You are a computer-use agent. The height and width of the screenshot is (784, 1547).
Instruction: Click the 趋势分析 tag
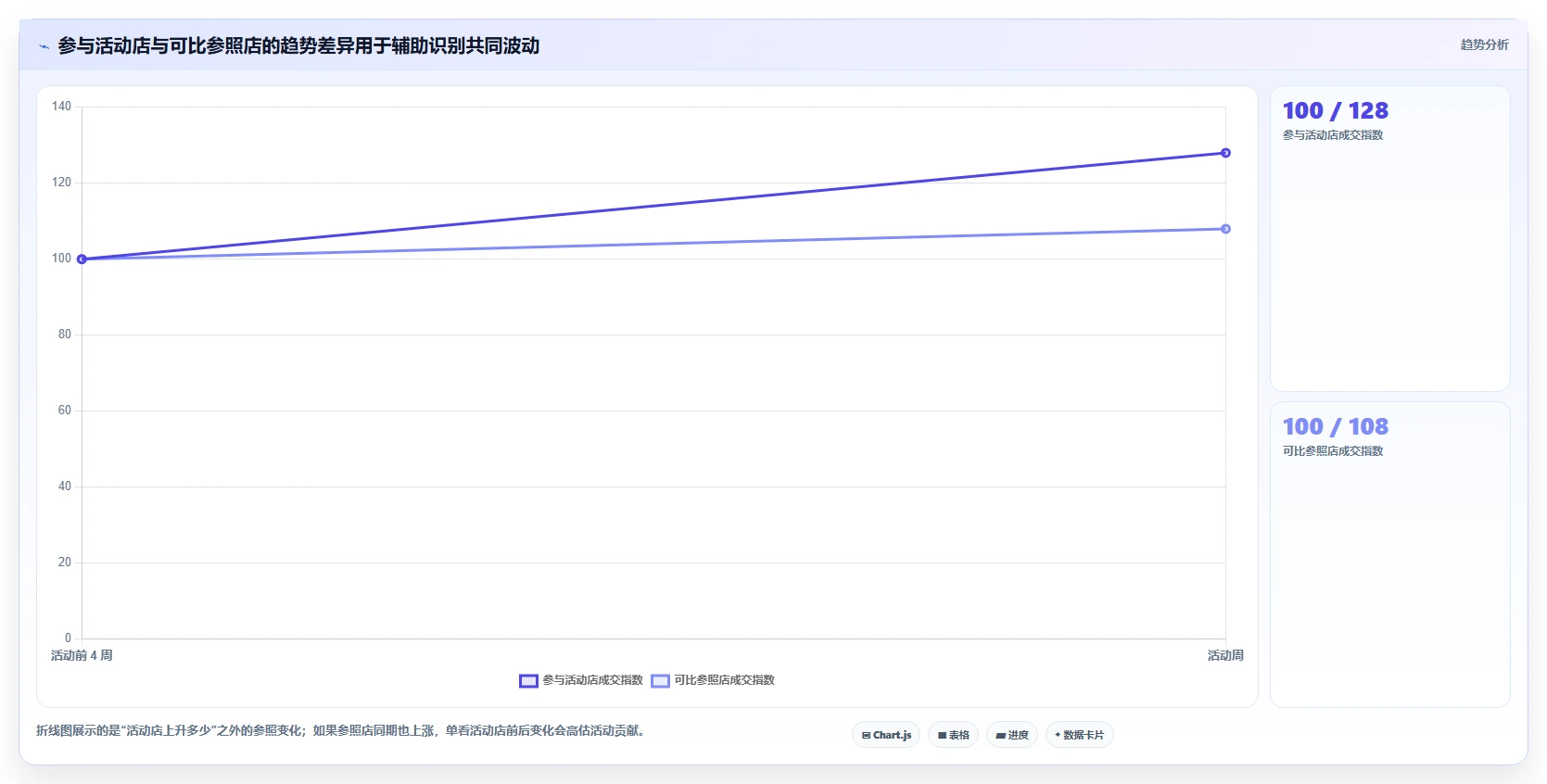coord(1484,44)
